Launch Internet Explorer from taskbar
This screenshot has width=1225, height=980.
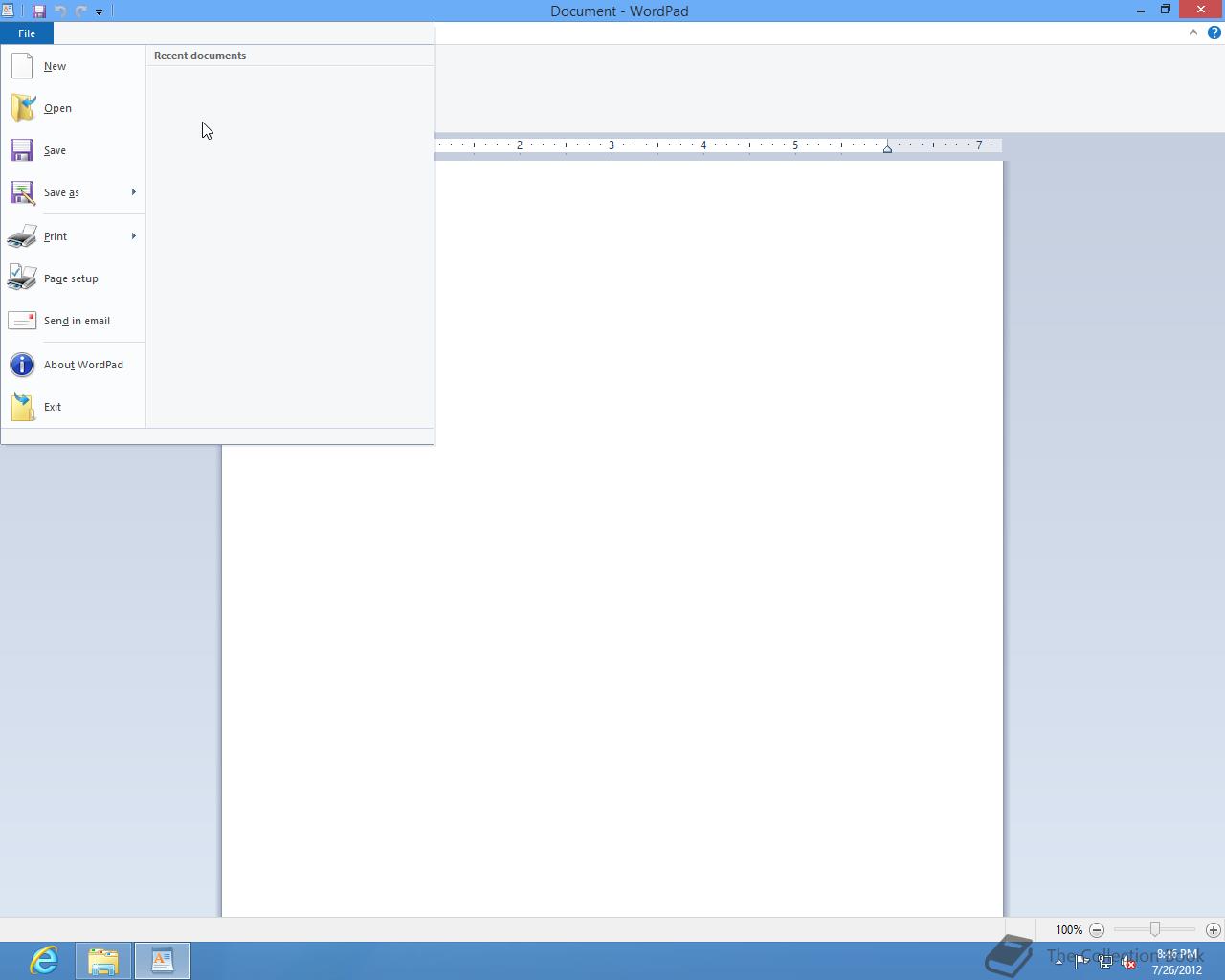44,960
